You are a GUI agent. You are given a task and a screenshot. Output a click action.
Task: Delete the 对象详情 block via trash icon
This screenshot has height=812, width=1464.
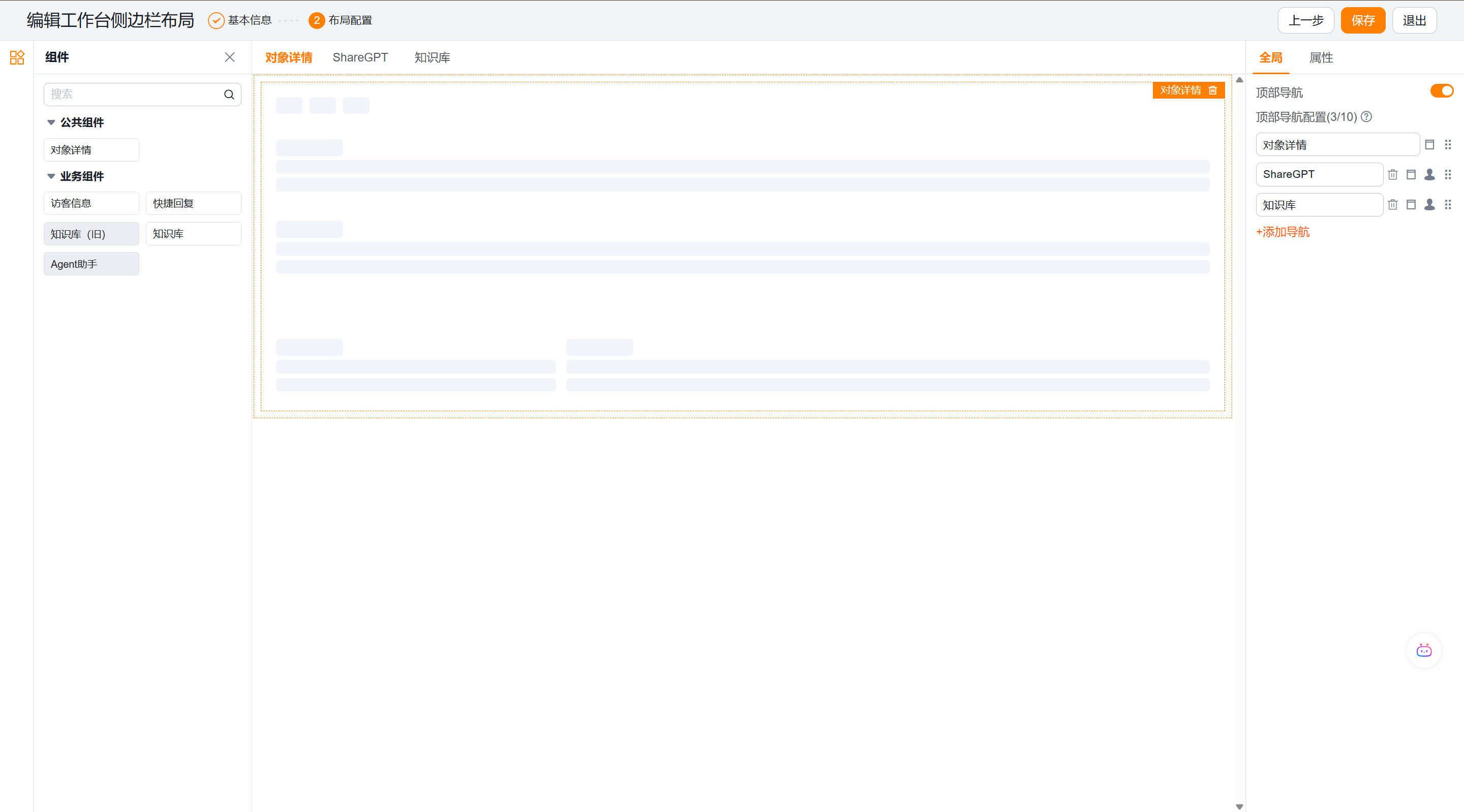point(1213,90)
